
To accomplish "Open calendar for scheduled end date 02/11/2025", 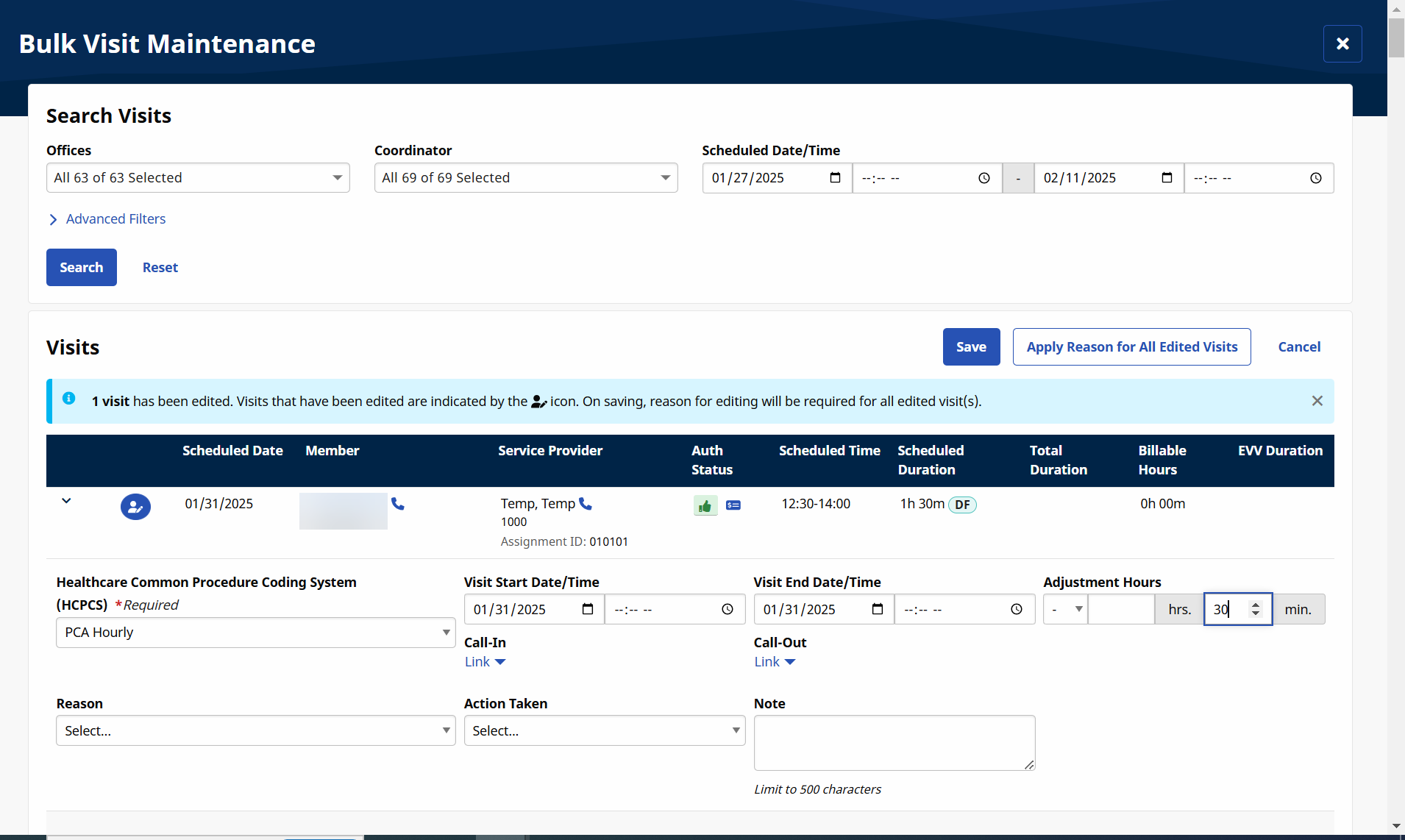I will click(x=1167, y=178).
